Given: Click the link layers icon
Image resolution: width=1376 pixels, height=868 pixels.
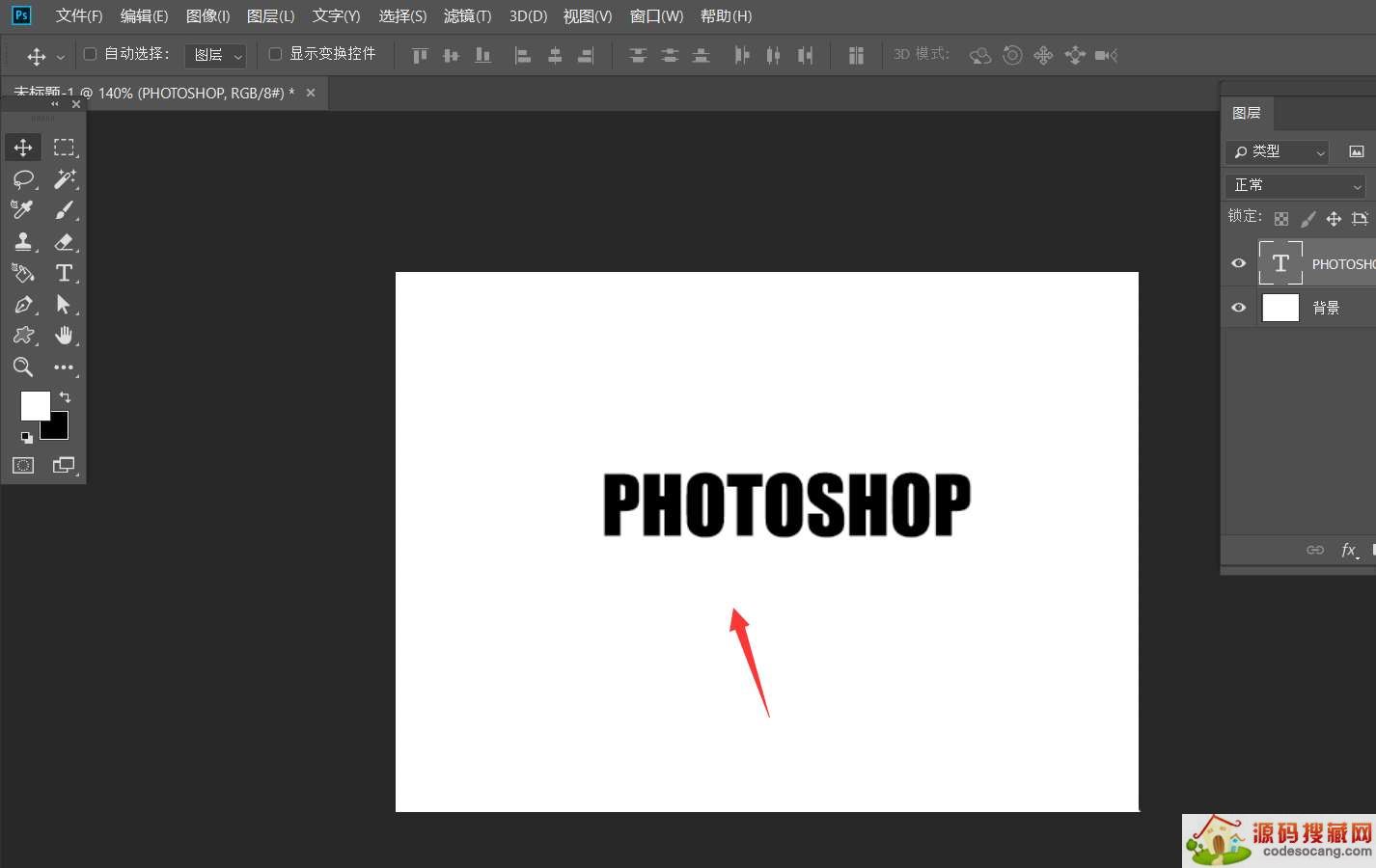Looking at the screenshot, I should pyautogui.click(x=1315, y=550).
